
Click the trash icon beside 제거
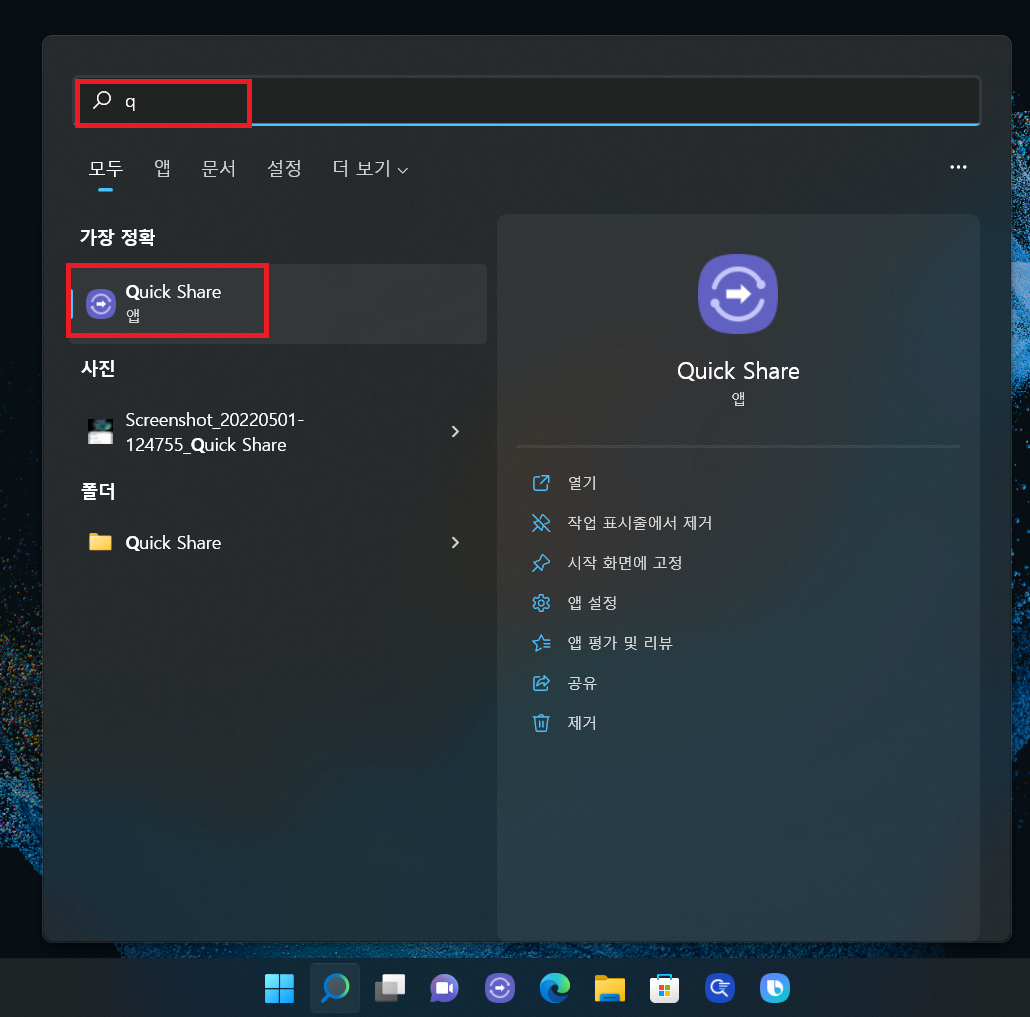click(x=541, y=723)
